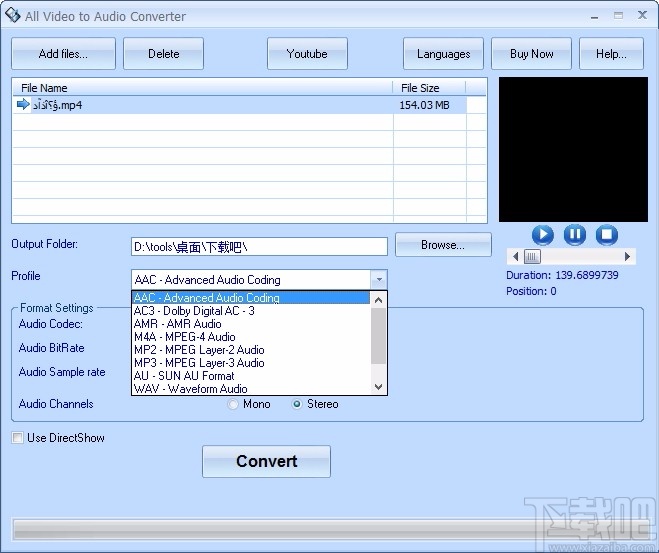Collapse the Profile dropdown arrow
Image resolution: width=659 pixels, height=553 pixels.
coord(379,279)
